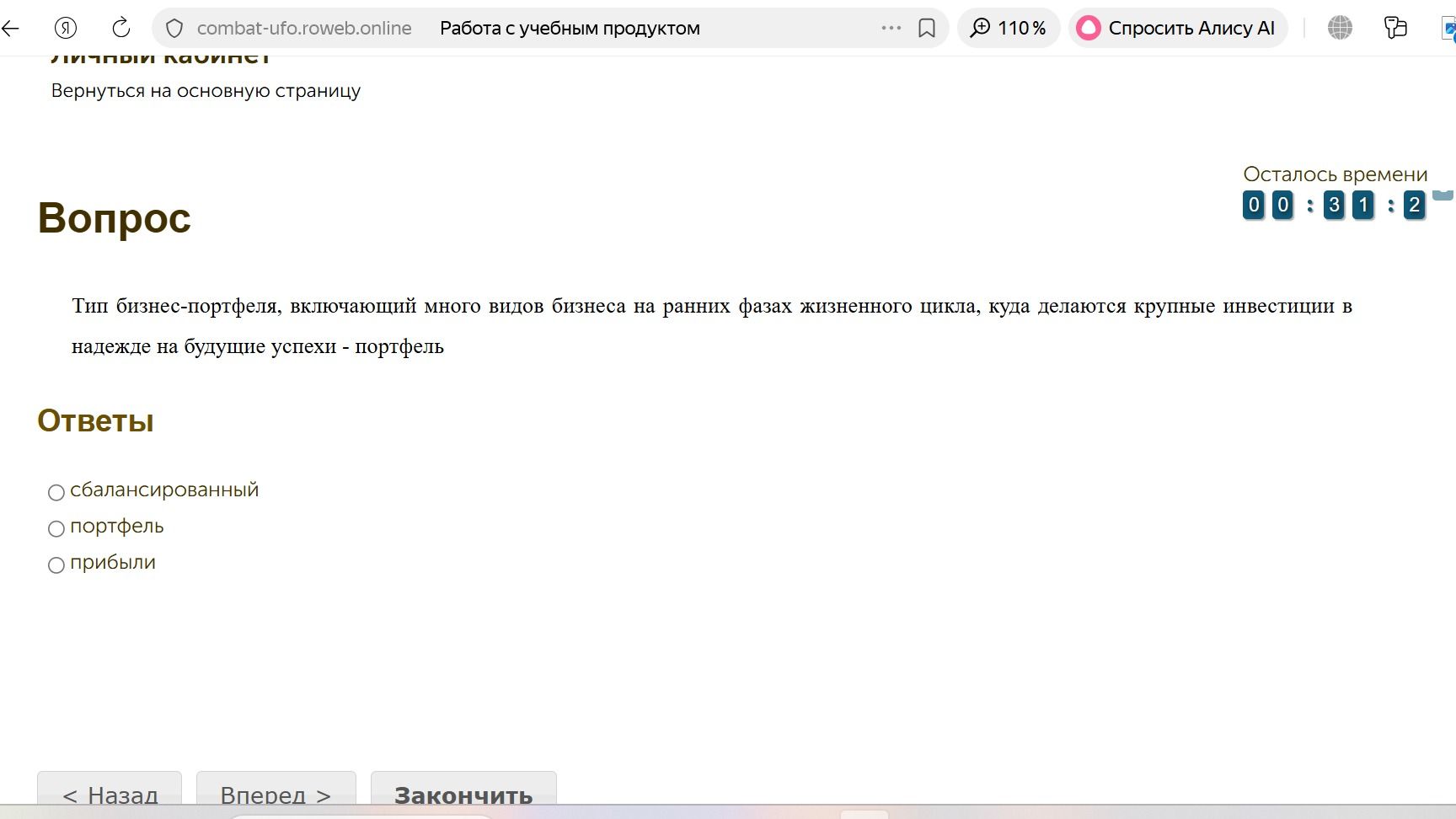Open the Yandex home icon
The image size is (1456, 819).
click(66, 28)
